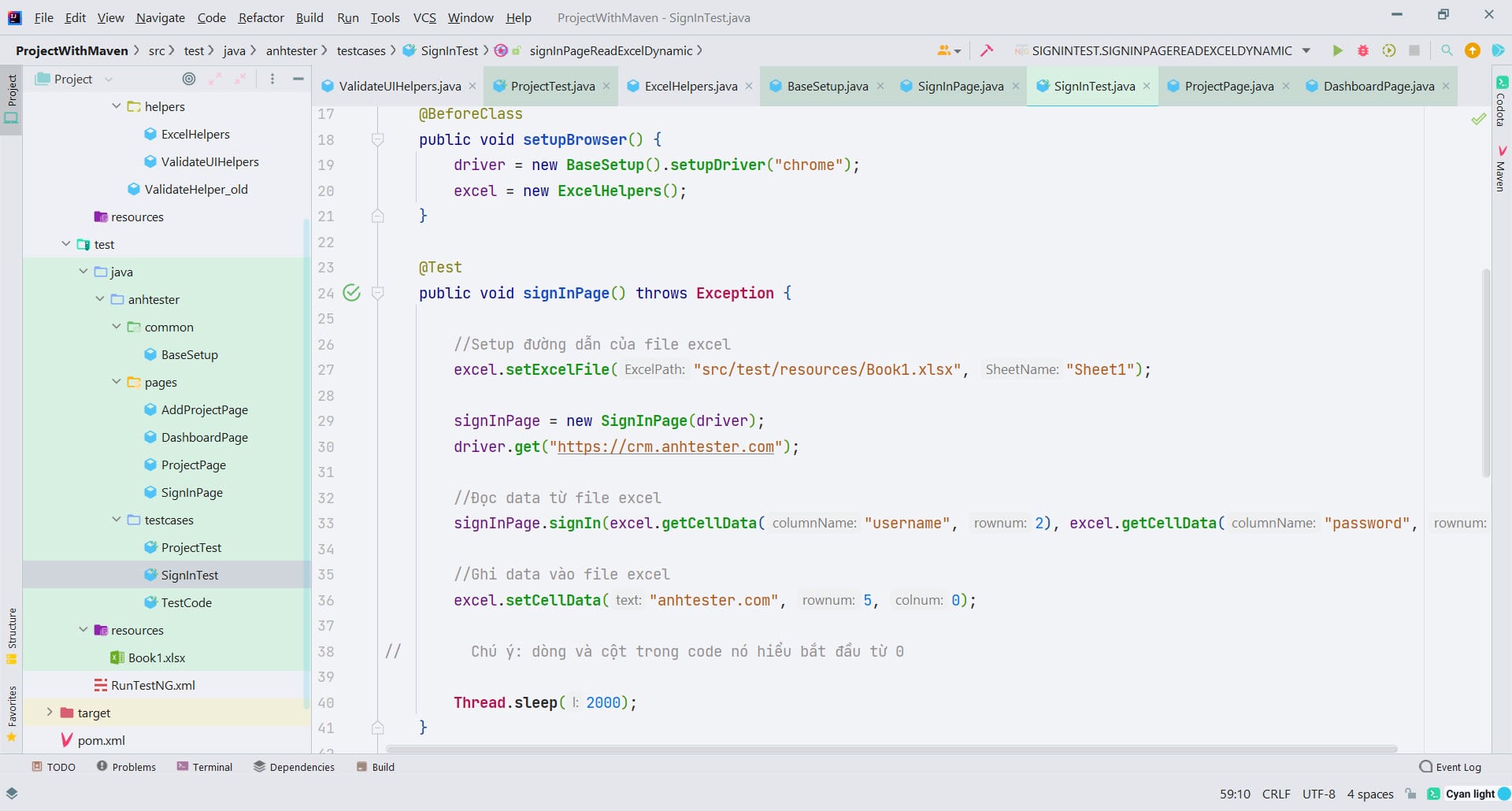Open the TODO tool window
This screenshot has width=1512, height=811.
point(54,767)
